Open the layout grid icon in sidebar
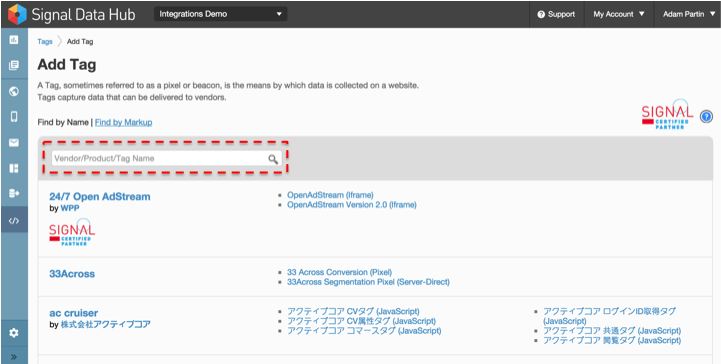Viewport: 721px width, 364px height. pyautogui.click(x=14, y=168)
